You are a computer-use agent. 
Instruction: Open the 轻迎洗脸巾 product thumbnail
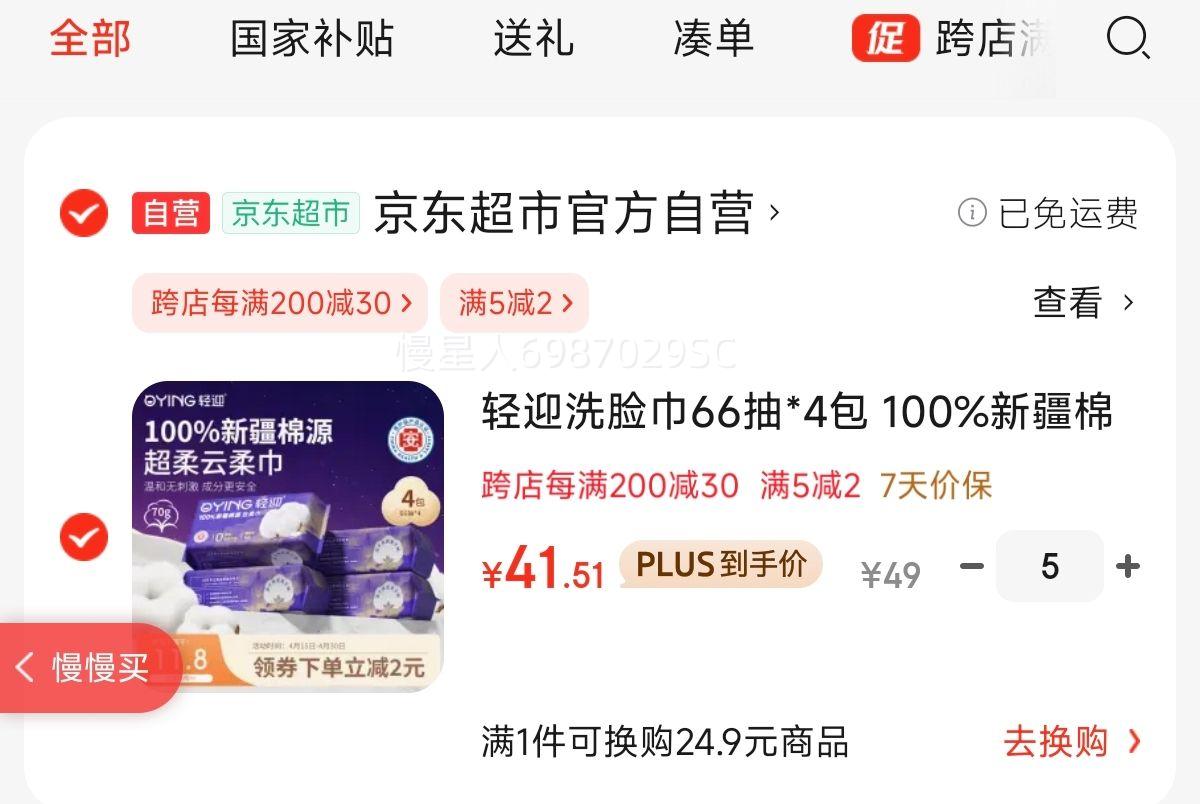[288, 536]
